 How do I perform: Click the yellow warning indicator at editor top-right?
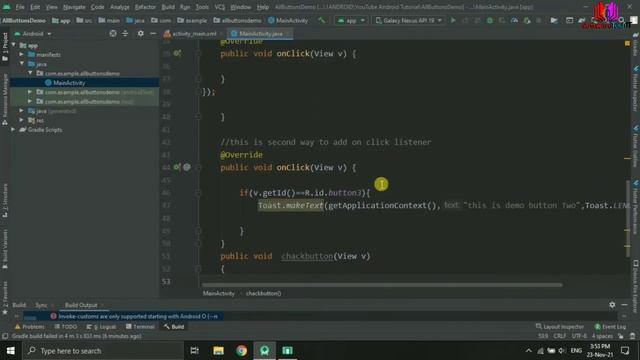click(x=627, y=43)
